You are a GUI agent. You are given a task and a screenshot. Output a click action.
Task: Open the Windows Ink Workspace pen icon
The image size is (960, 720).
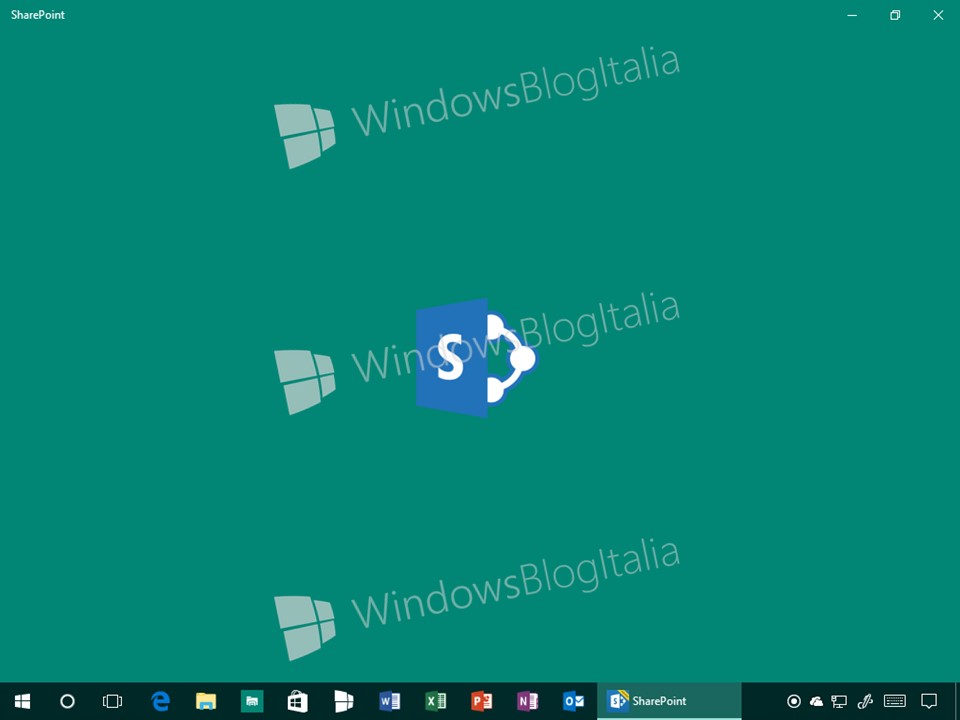864,701
